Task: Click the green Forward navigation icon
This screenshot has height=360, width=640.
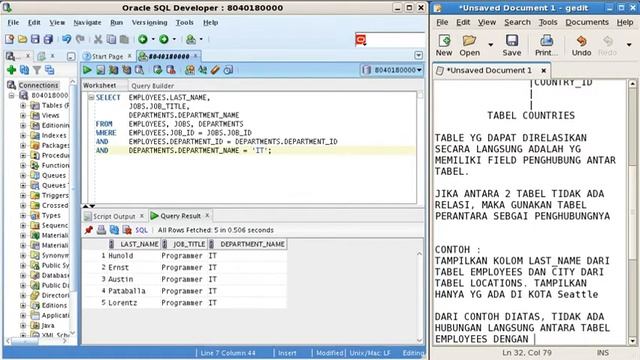Action: (164, 39)
